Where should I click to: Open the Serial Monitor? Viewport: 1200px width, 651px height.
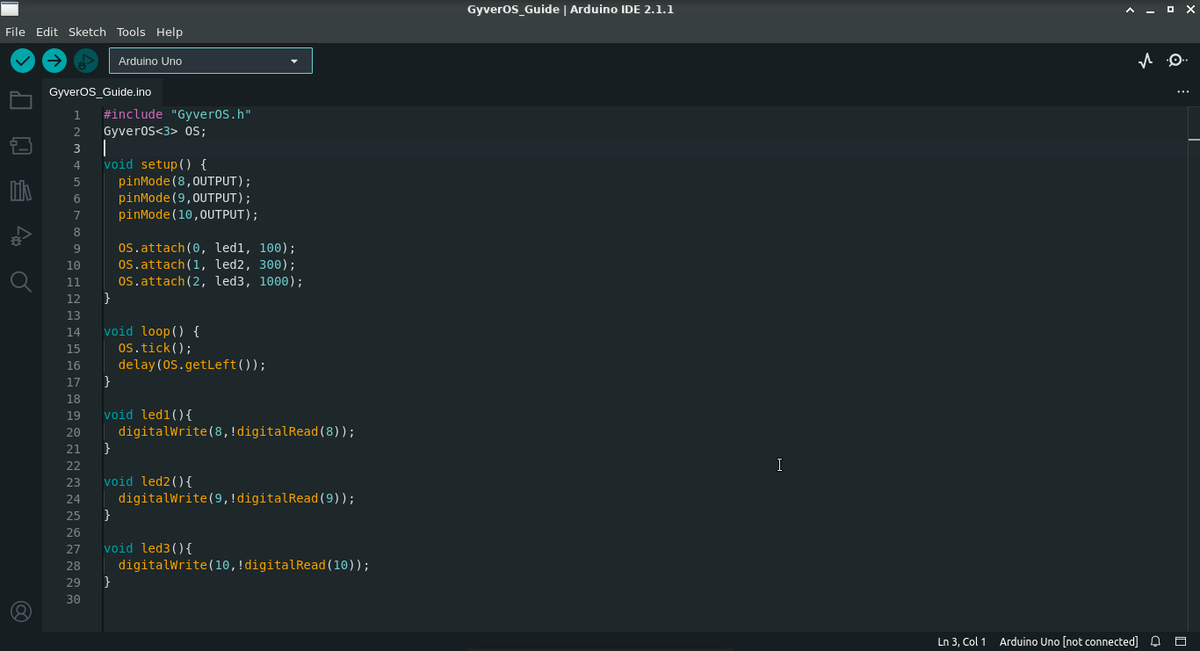pyautogui.click(x=1178, y=61)
